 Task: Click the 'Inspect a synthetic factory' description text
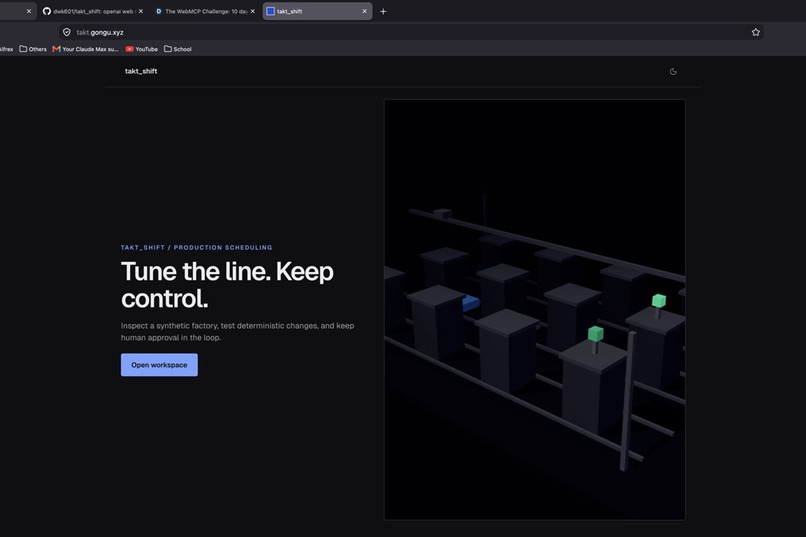click(237, 331)
